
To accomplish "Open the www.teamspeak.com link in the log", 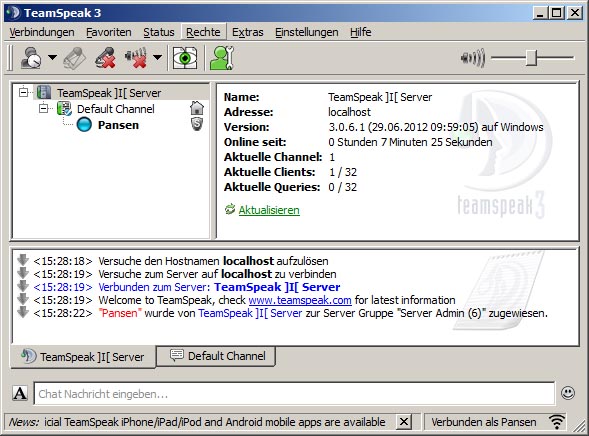I will coord(300,300).
